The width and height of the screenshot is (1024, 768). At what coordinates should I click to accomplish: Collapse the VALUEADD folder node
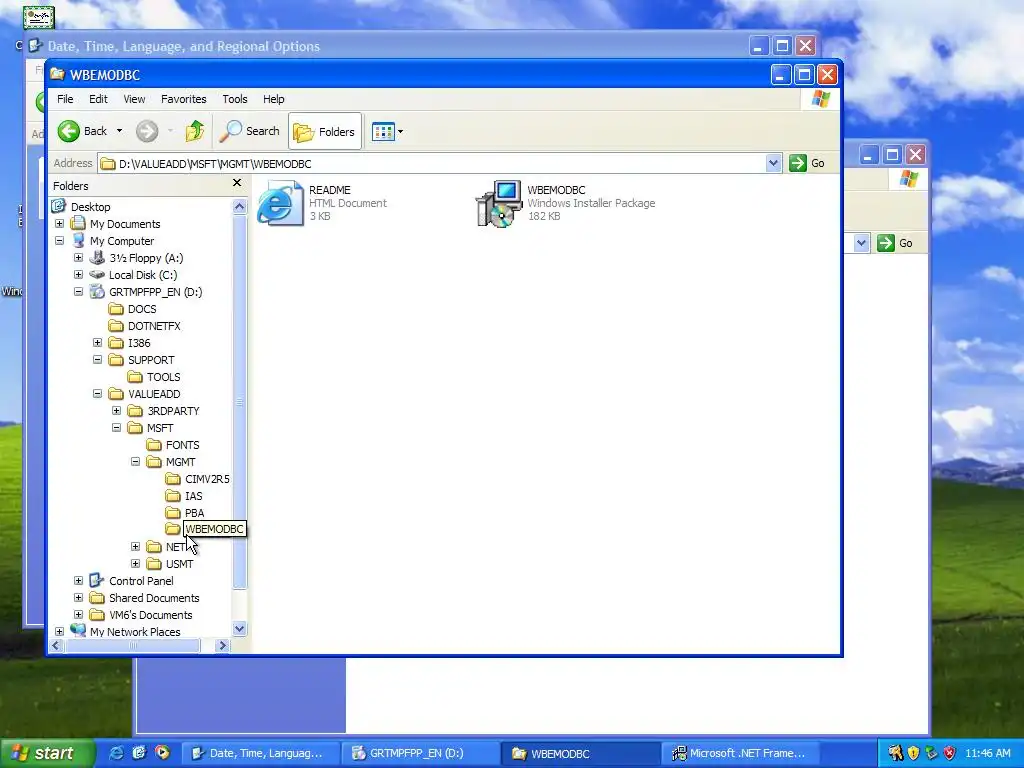(97, 393)
